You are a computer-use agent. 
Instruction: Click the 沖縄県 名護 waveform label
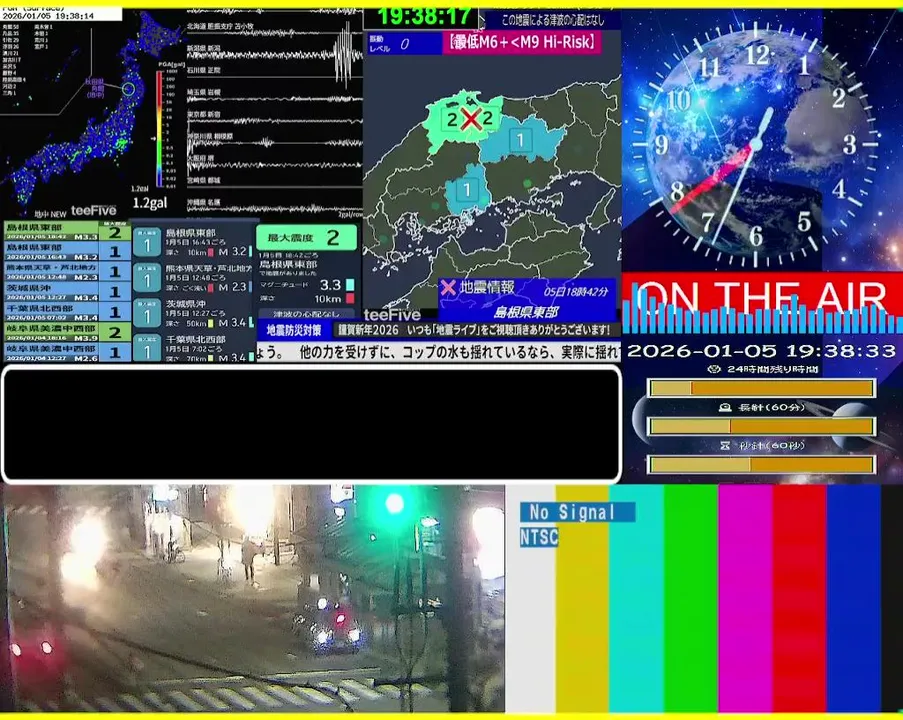[203, 203]
